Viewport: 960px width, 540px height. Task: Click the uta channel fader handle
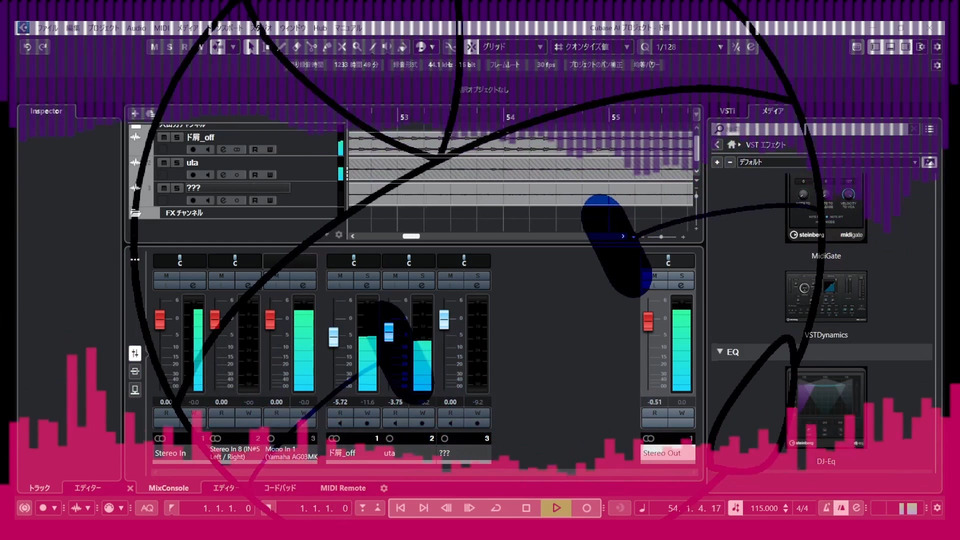coord(389,332)
